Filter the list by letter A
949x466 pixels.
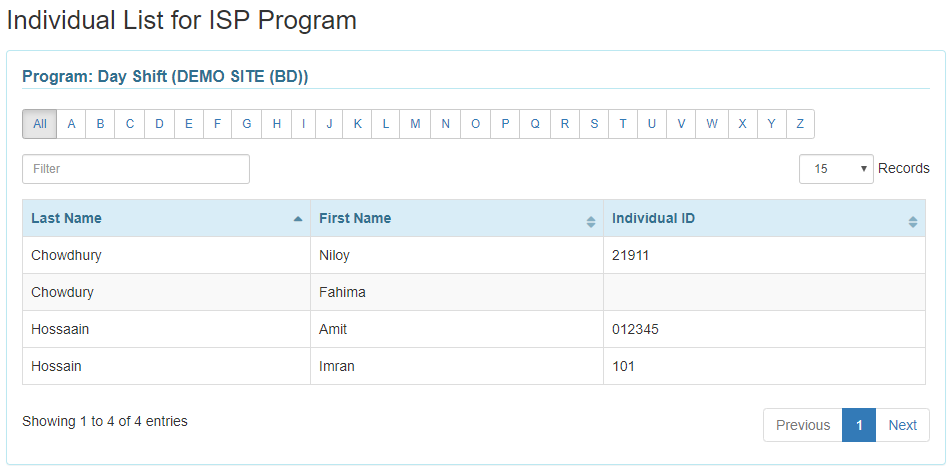click(71, 124)
